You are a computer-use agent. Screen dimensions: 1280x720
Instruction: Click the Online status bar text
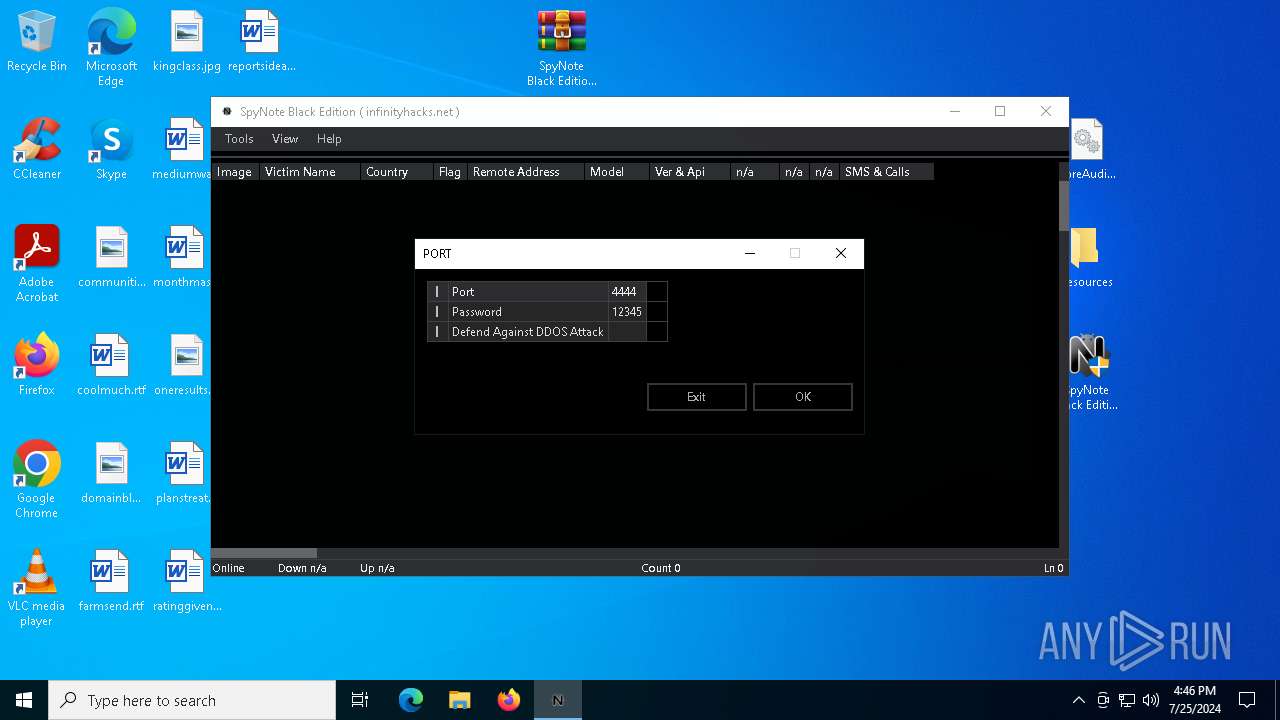[x=229, y=568]
